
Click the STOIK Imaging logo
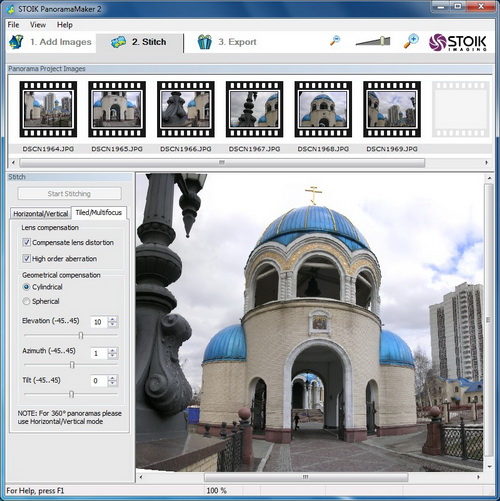click(x=458, y=42)
